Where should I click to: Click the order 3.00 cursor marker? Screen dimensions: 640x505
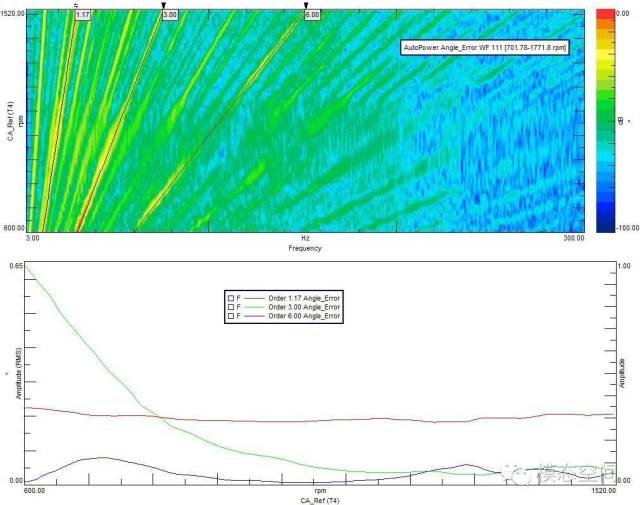[169, 15]
